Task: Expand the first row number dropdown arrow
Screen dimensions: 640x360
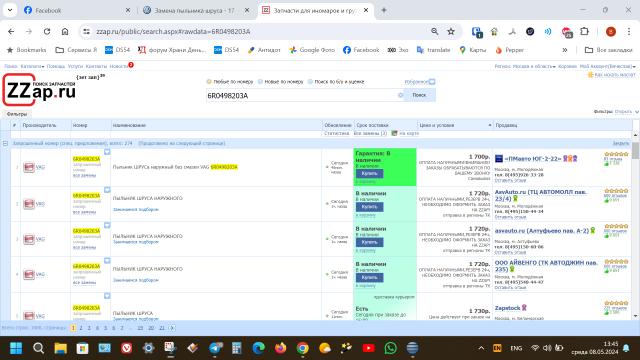Action: (x=107, y=152)
